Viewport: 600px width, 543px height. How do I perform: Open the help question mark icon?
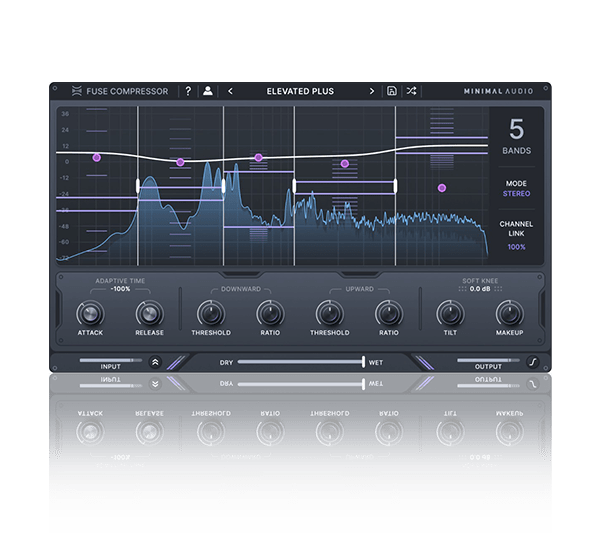pyautogui.click(x=188, y=91)
